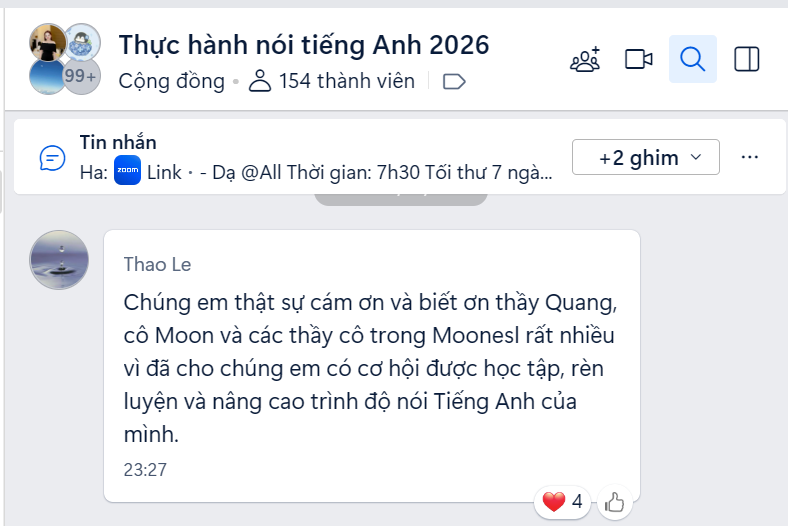Open the add members icon
Screen dimensions: 788x526
tap(585, 59)
